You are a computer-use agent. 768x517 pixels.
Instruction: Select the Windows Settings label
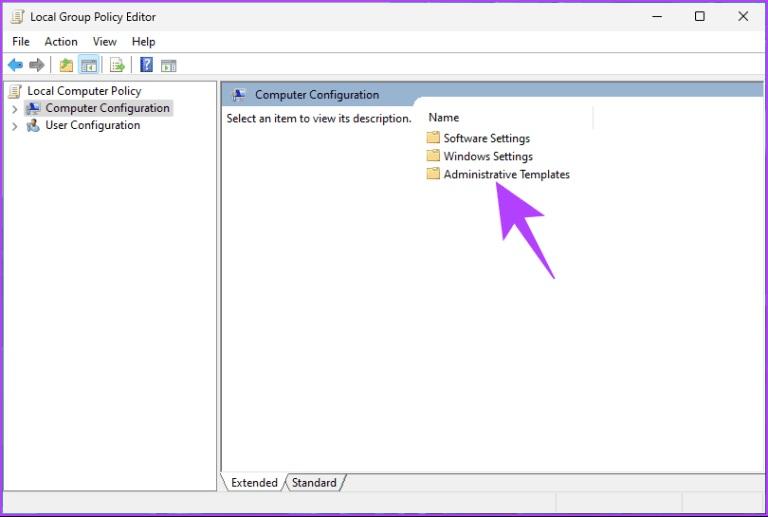coord(488,156)
